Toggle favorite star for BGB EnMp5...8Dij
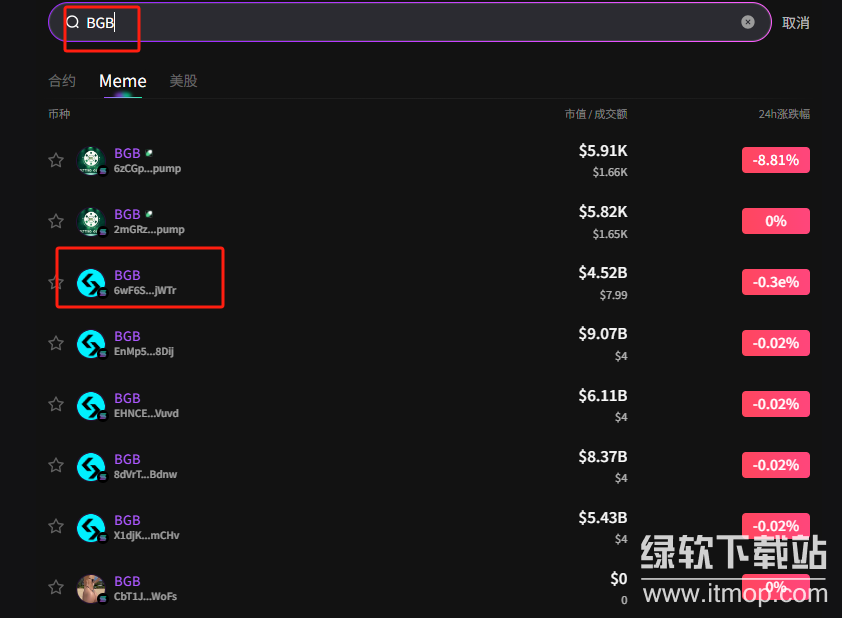The height and width of the screenshot is (618, 842). click(56, 343)
